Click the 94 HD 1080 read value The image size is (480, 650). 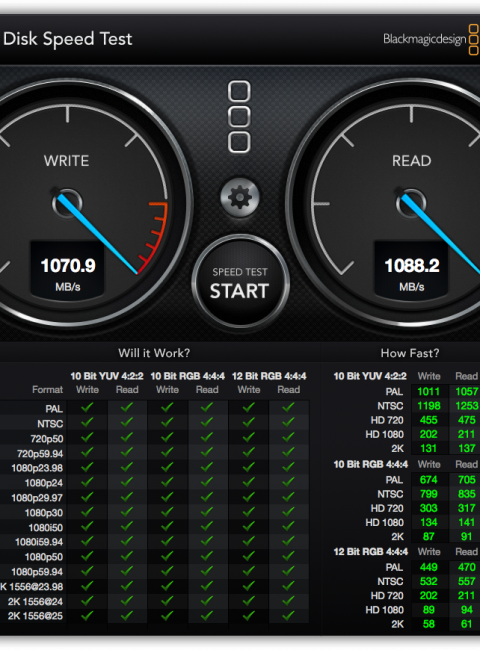[x=467, y=610]
